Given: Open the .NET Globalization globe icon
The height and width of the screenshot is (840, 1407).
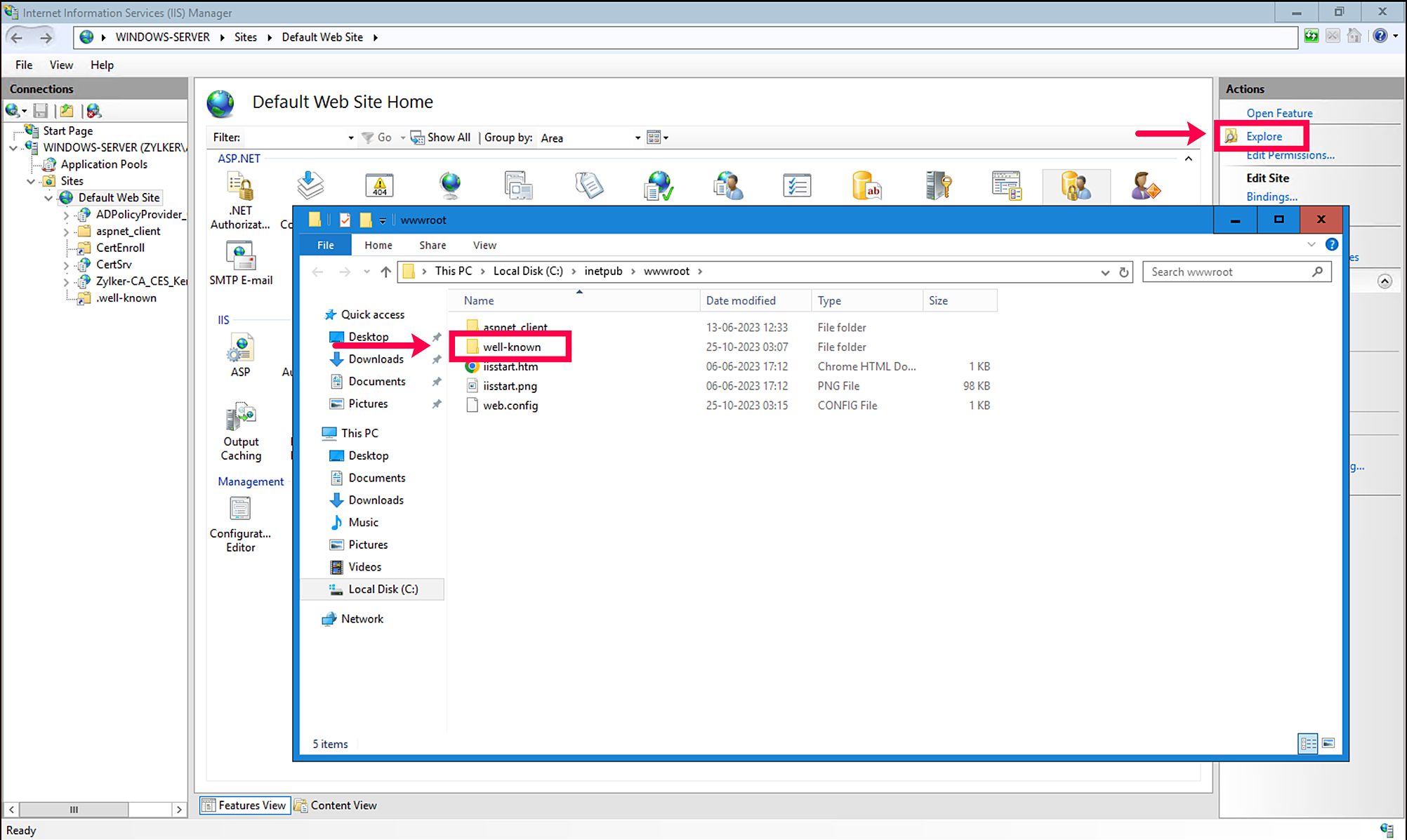Looking at the screenshot, I should 449,185.
